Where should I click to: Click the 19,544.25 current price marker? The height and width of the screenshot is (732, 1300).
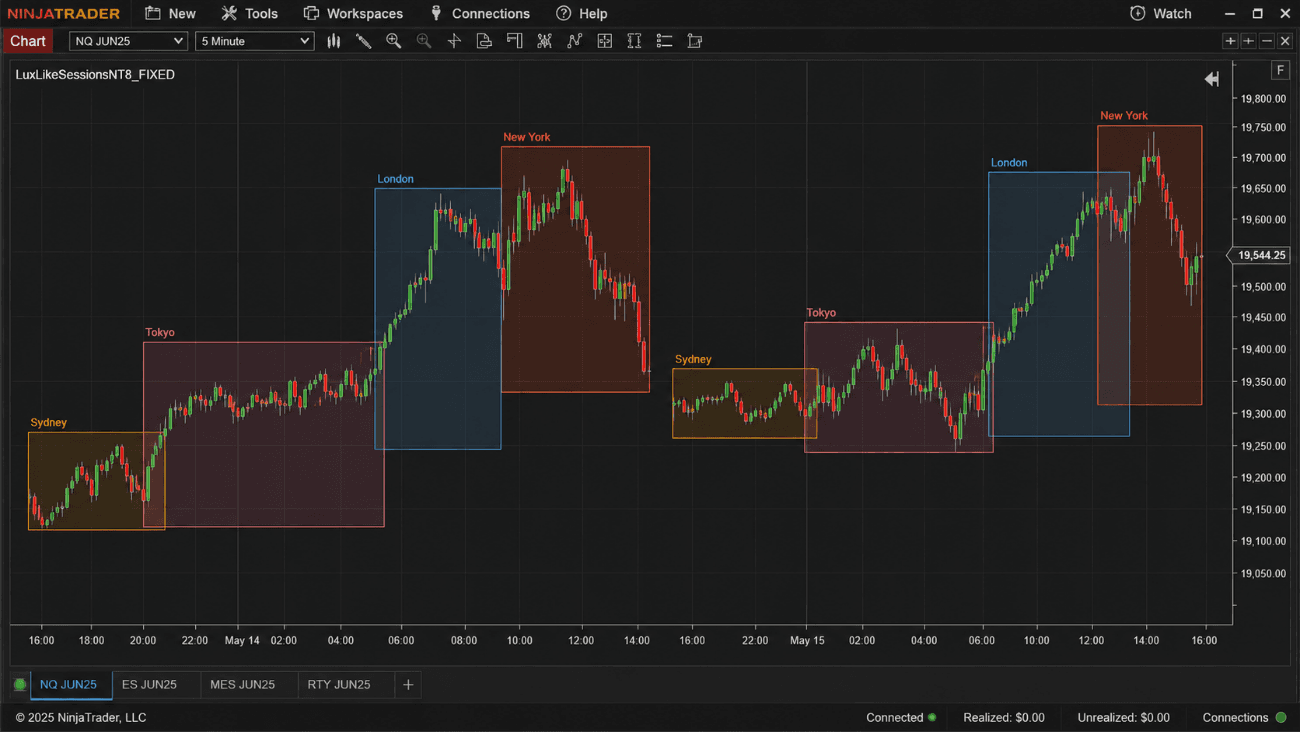(1261, 255)
